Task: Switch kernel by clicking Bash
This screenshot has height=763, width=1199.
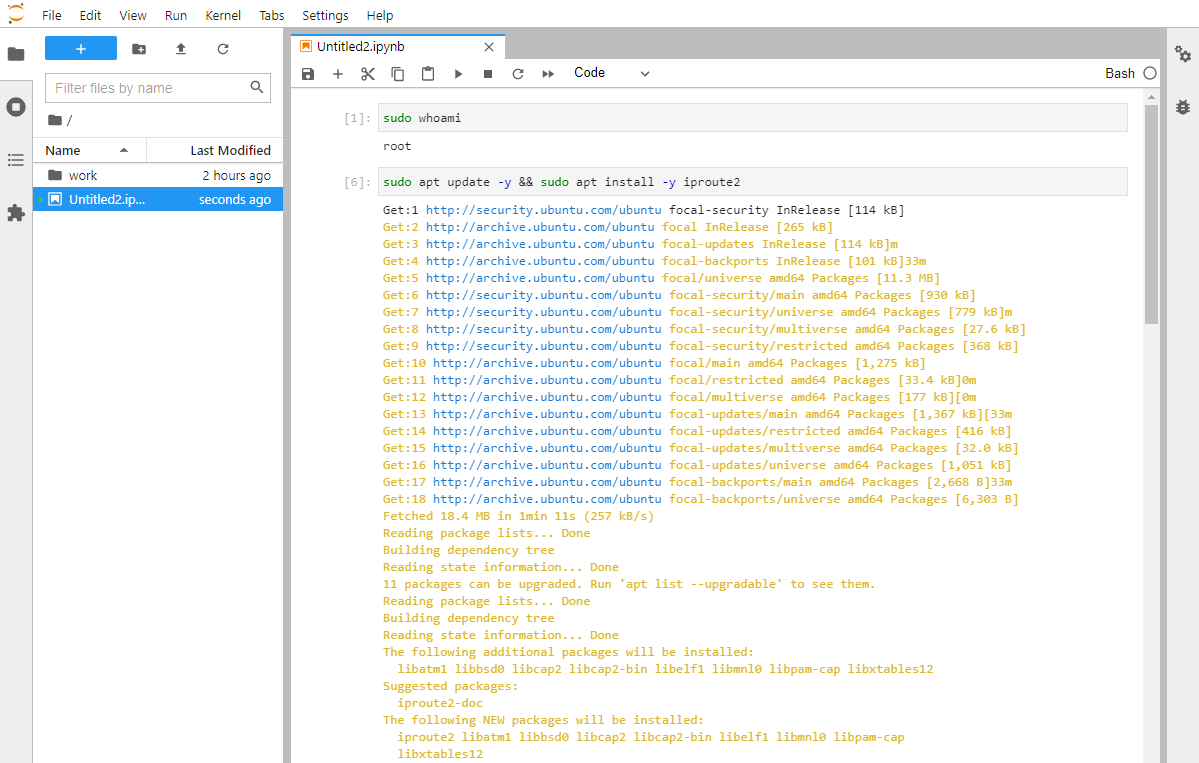Action: coord(1119,73)
